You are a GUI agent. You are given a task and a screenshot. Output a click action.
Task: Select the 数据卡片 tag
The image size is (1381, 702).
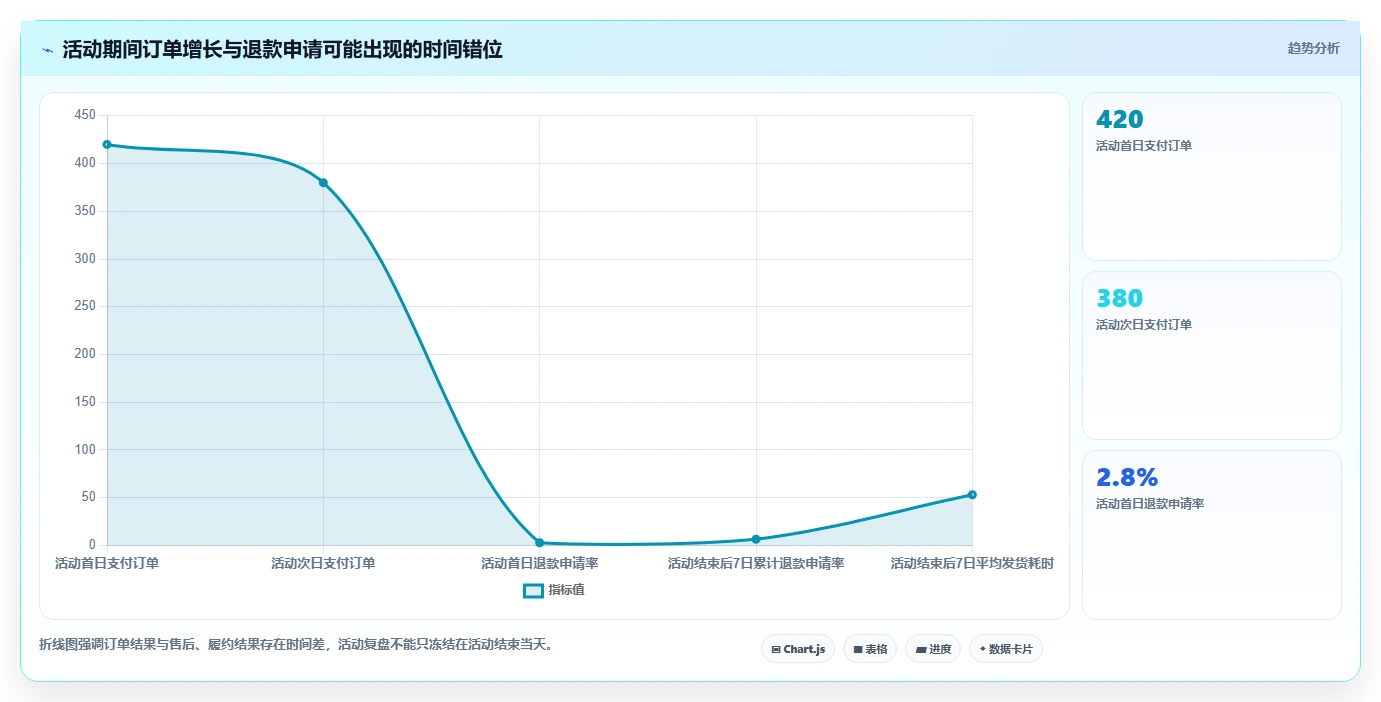pyautogui.click(x=1006, y=649)
